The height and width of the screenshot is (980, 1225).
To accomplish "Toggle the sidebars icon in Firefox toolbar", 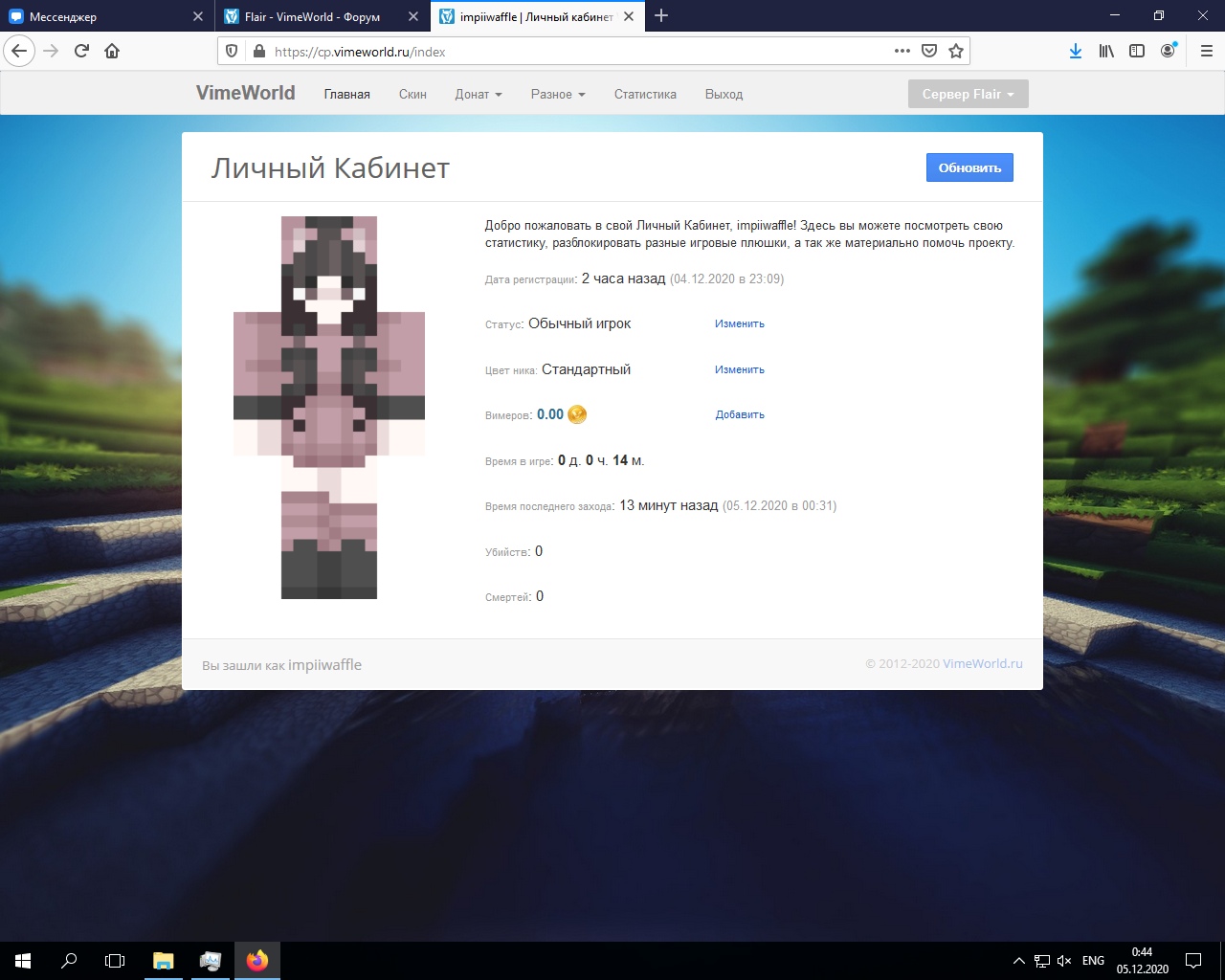I will click(x=1137, y=52).
